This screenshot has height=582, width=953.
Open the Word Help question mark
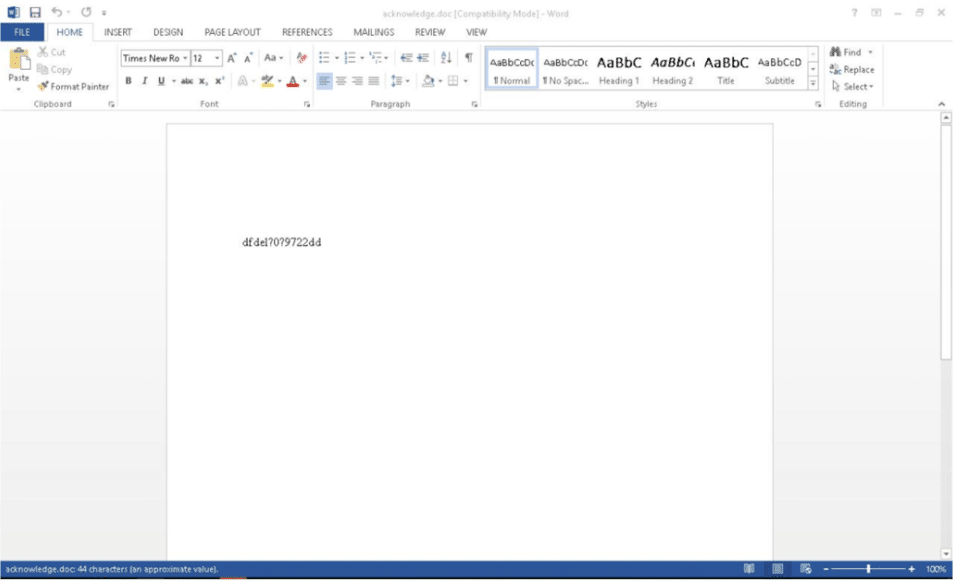coord(855,12)
